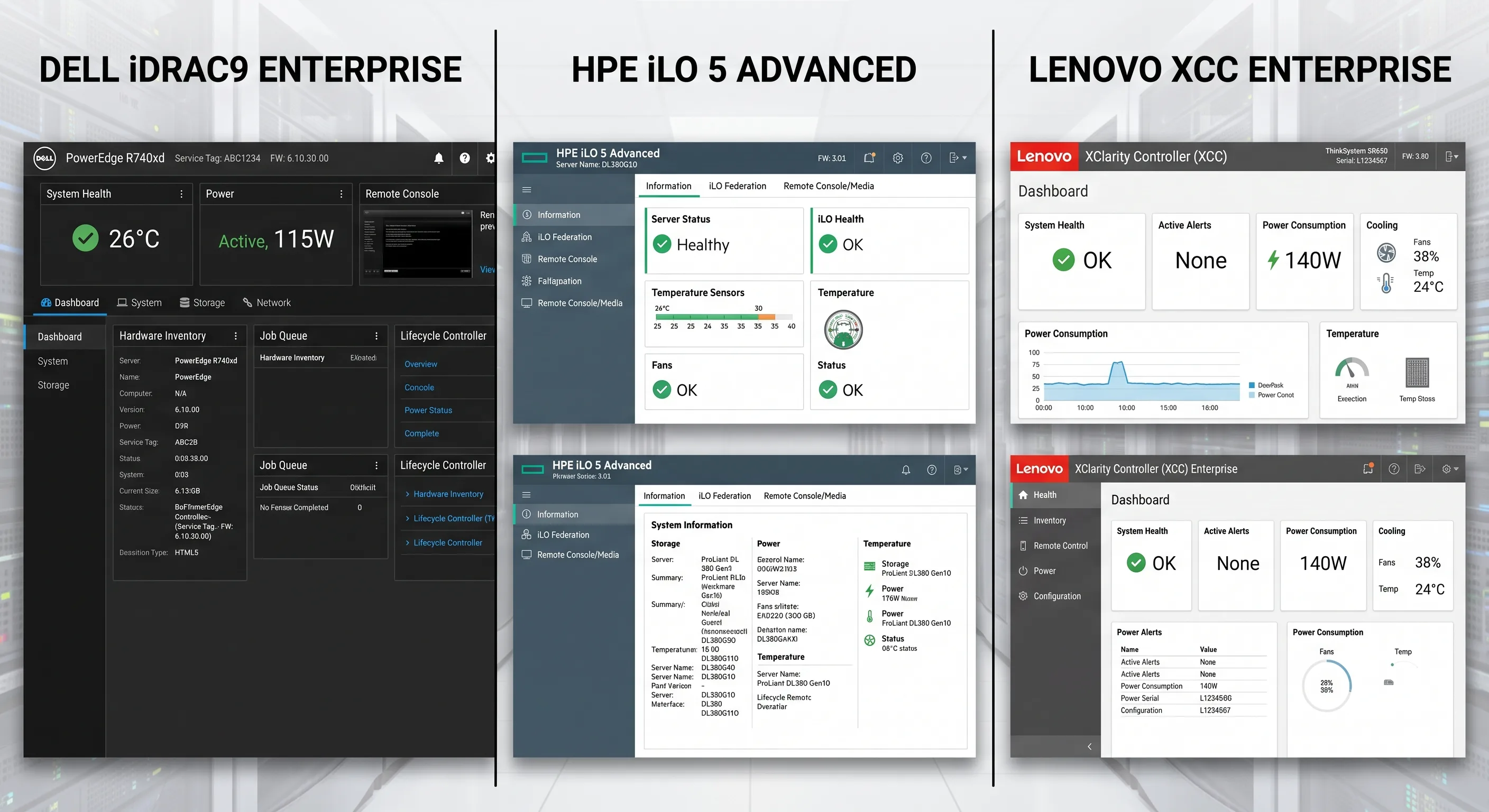Open the iDRAC notifications bell

439,158
